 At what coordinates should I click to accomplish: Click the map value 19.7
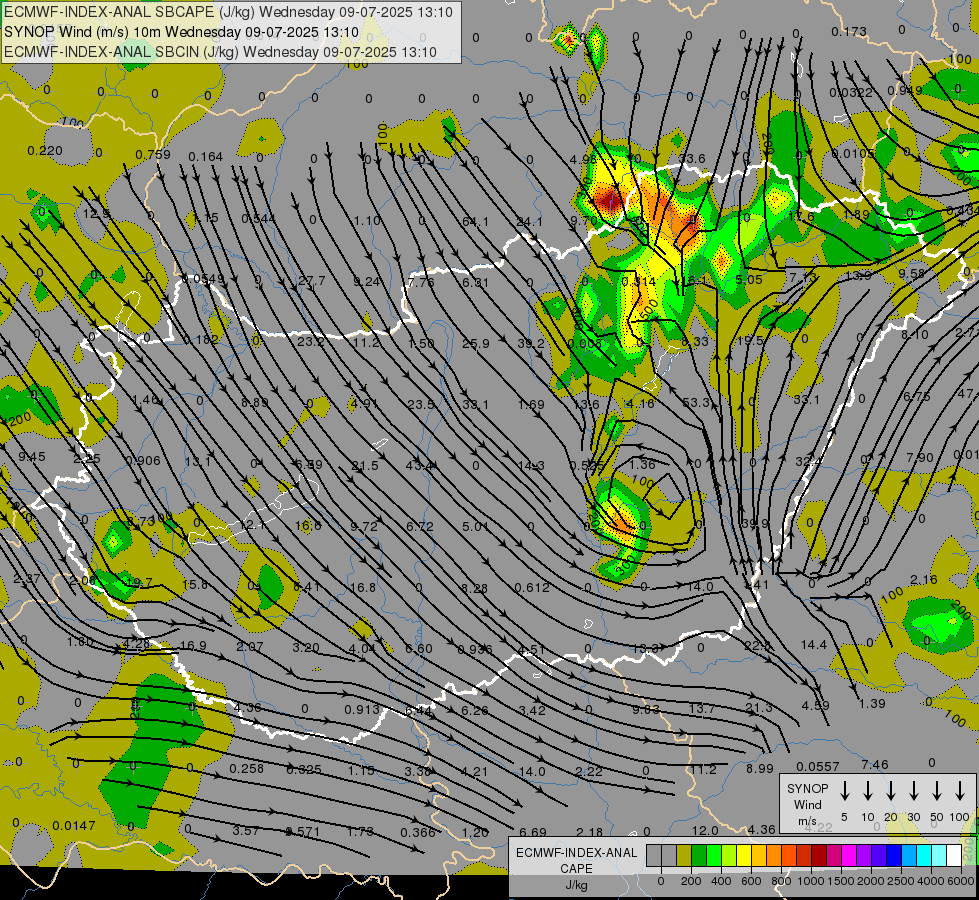[139, 583]
